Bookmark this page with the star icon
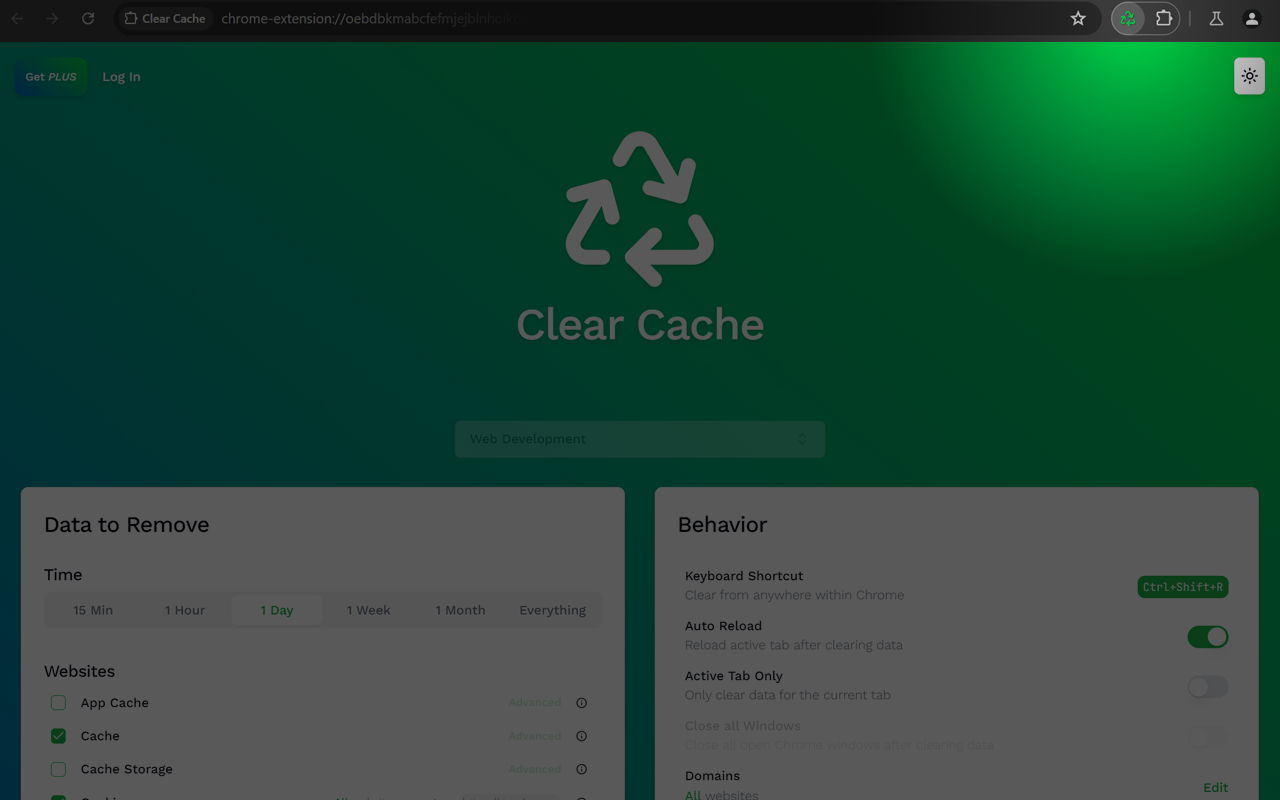This screenshot has width=1280, height=800. 1078,18
